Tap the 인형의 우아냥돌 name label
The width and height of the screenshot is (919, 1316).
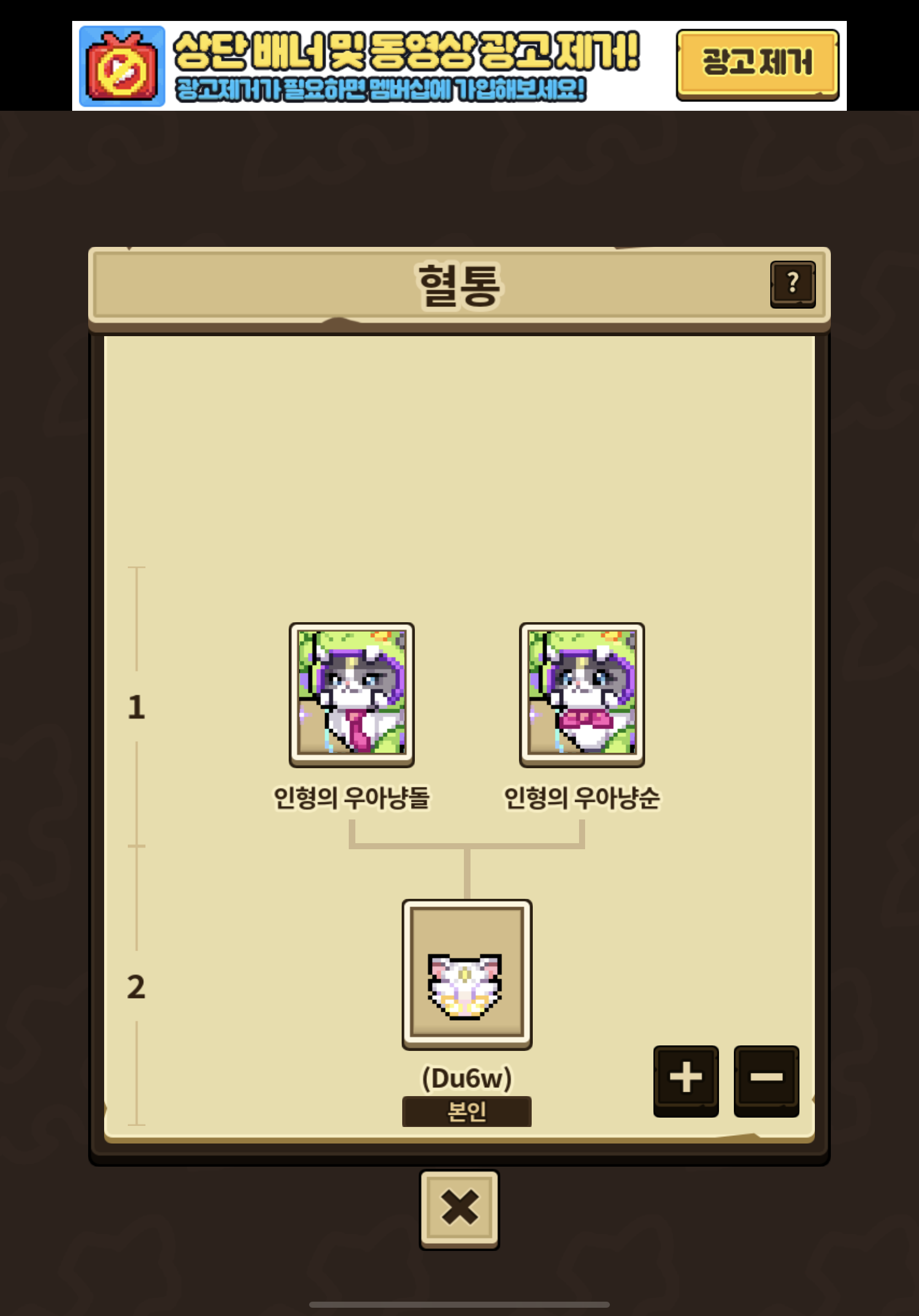(351, 798)
